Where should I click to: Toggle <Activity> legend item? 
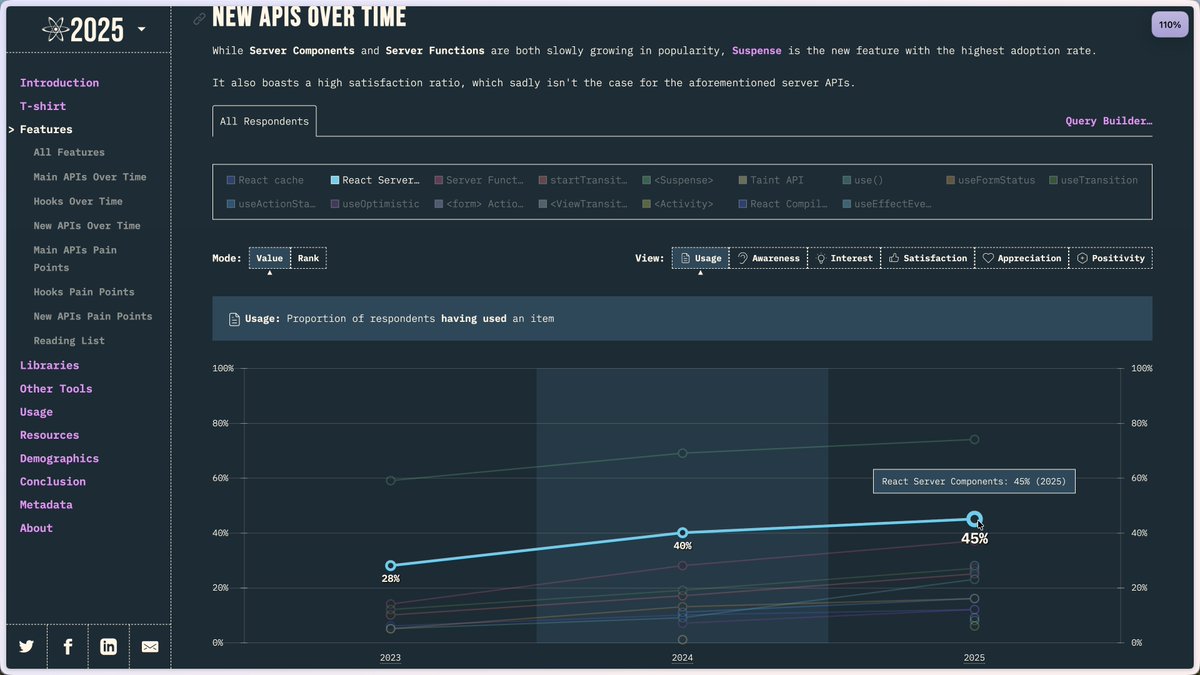678,204
